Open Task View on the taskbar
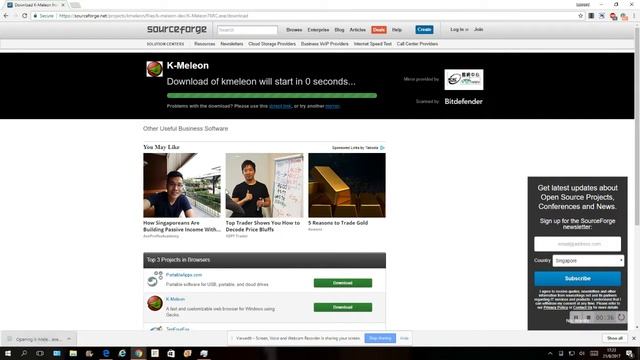Image resolution: width=640 pixels, height=360 pixels. [40, 353]
